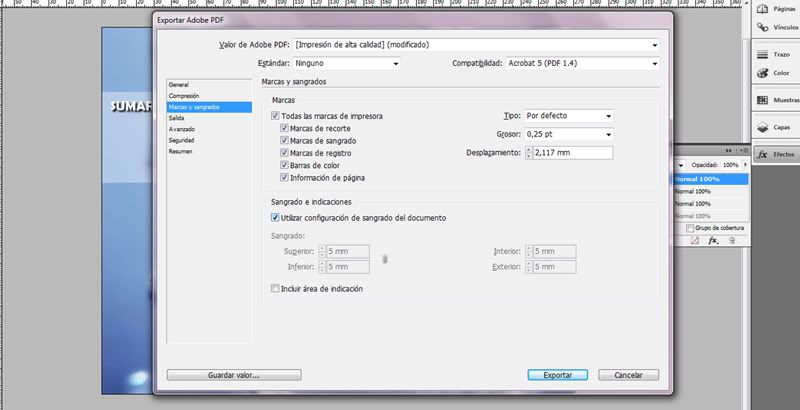Expand the Opacidad slider arrow
Image resolution: width=800 pixels, height=410 pixels.
click(745, 165)
